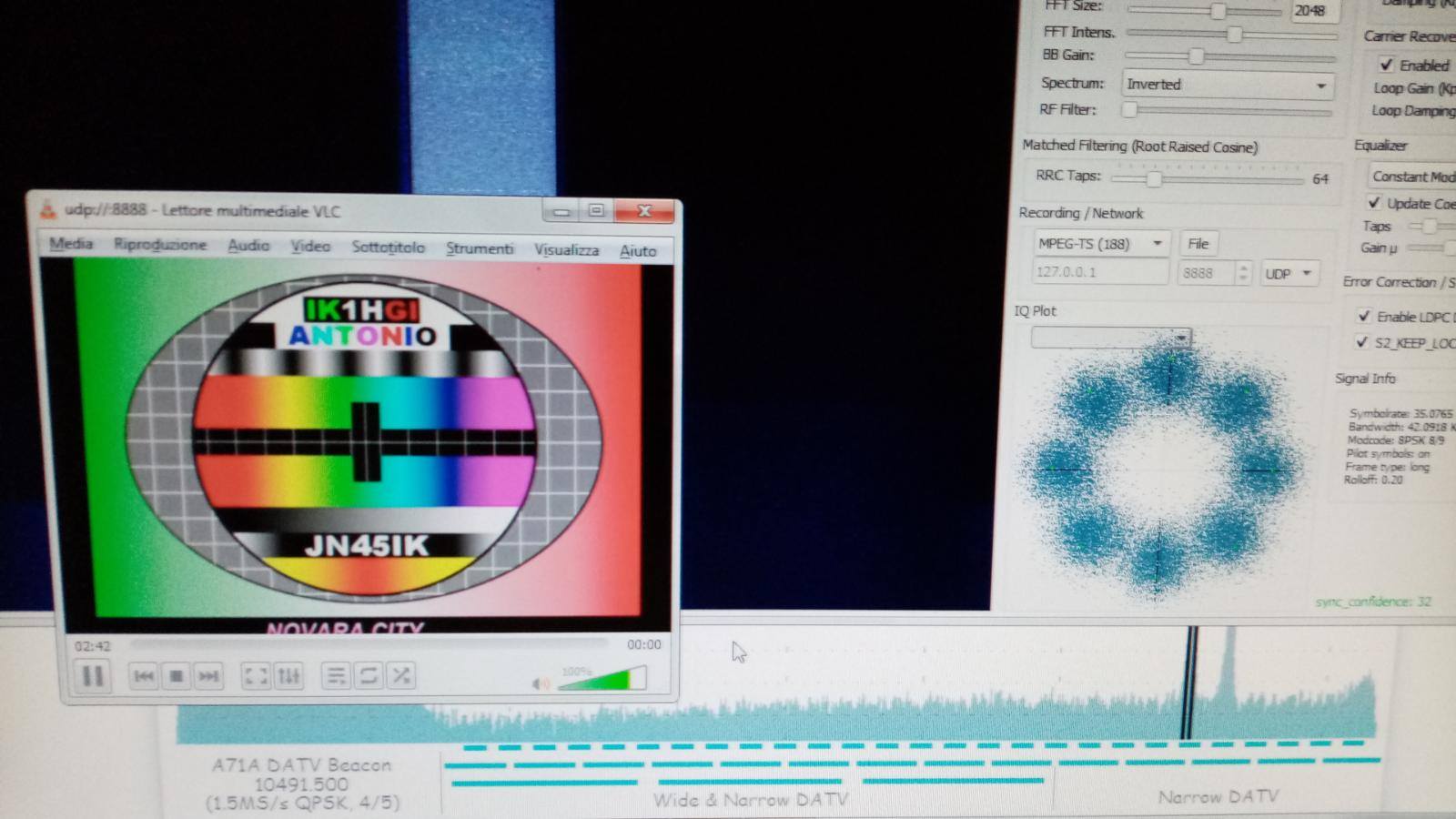Screen dimensions: 1456x819
Task: Click the A71A DATV Beacon label
Action: [302, 765]
